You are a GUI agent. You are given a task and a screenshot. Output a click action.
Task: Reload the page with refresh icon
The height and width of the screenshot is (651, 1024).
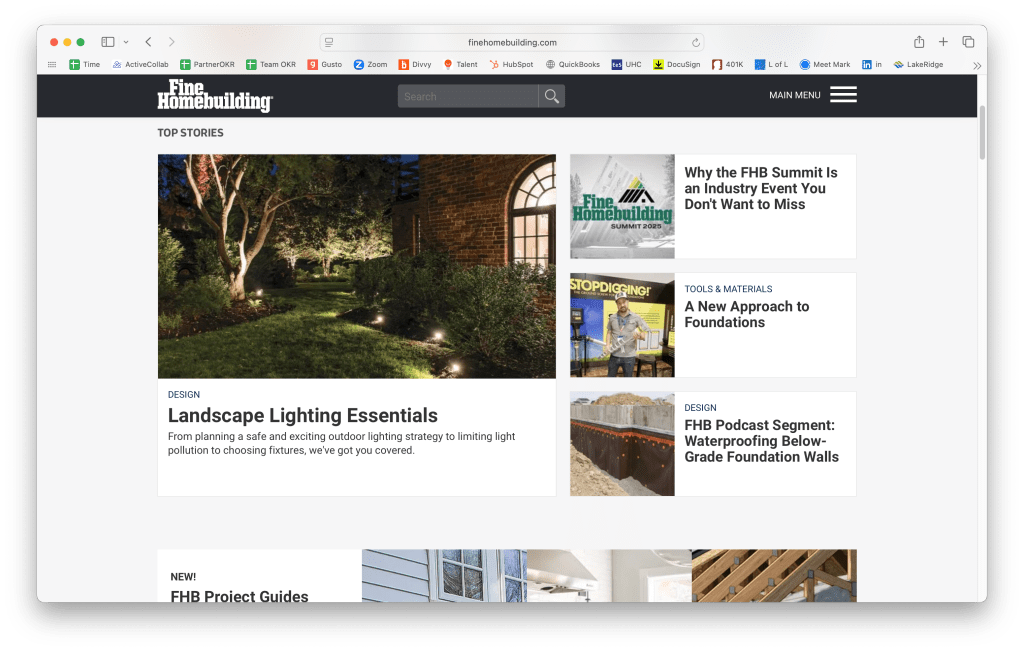695,43
